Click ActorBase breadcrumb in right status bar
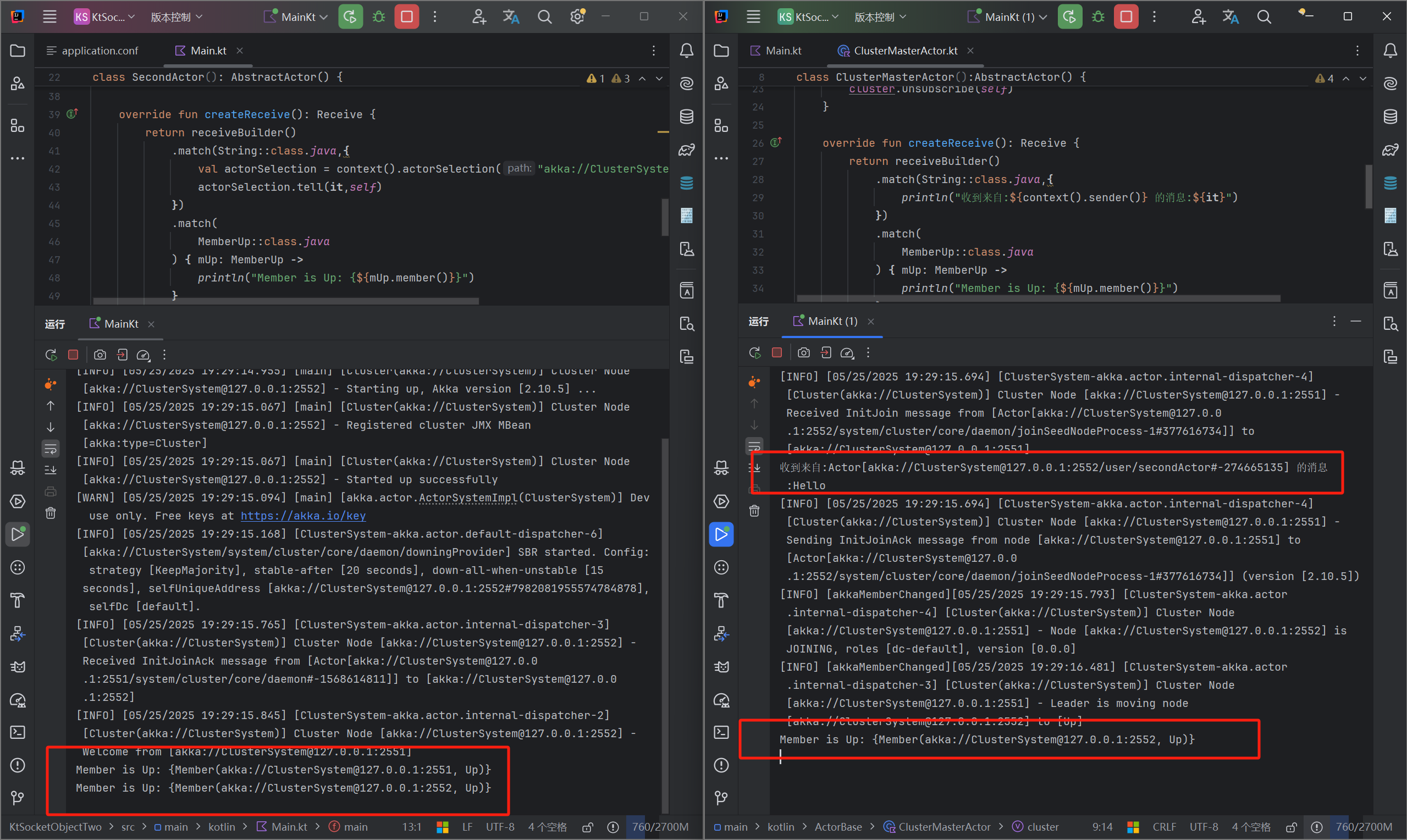This screenshot has height=840, width=1407. point(838,827)
